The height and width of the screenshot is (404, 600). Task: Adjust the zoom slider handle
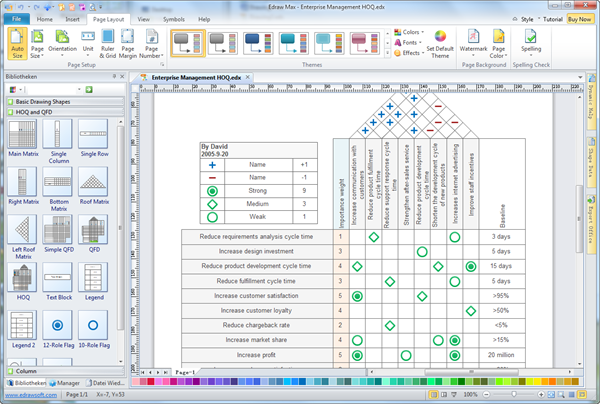514,394
